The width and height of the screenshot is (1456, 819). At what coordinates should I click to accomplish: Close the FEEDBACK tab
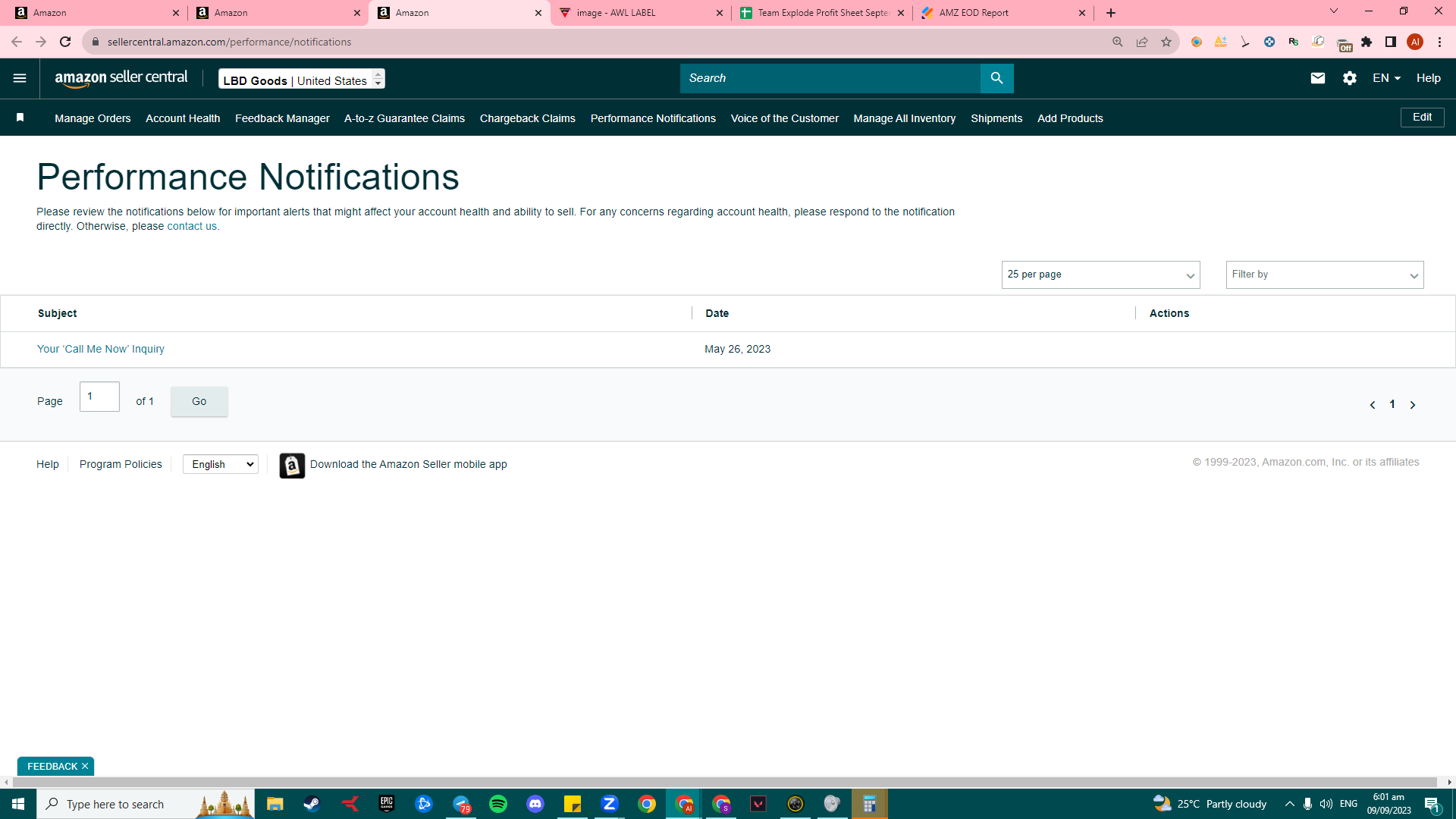pyautogui.click(x=85, y=766)
